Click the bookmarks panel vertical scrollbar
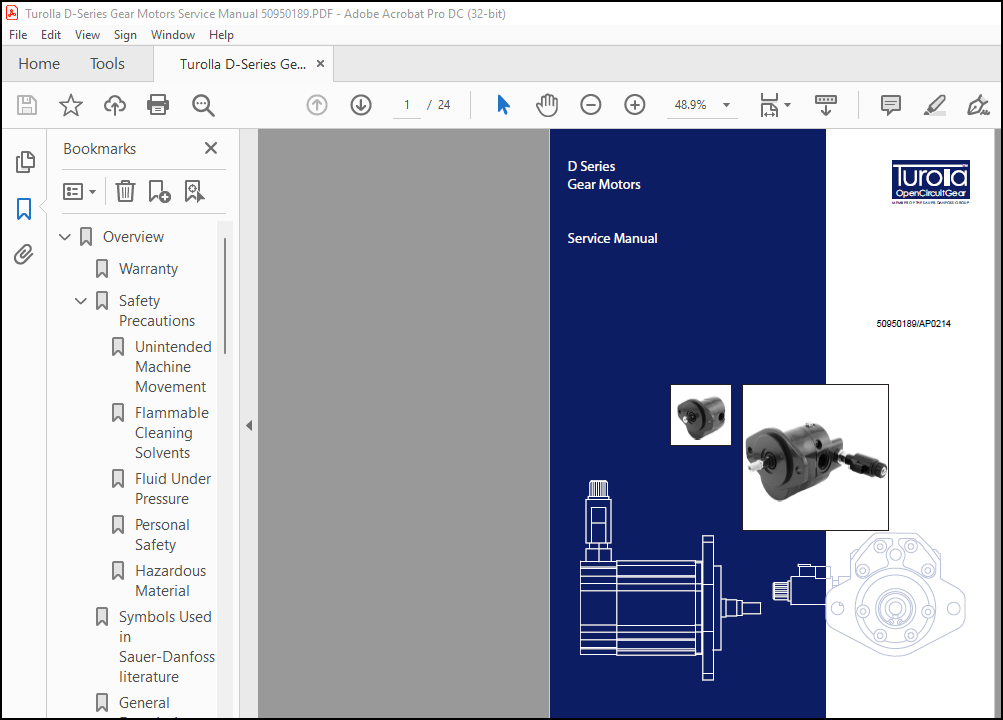 [225, 296]
